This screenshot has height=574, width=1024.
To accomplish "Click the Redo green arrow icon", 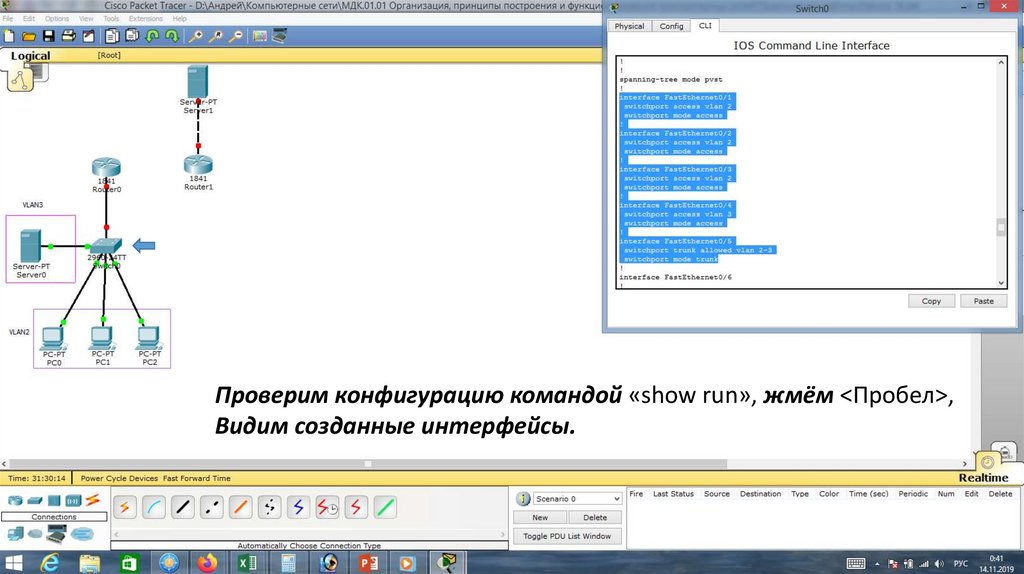I will click(172, 37).
